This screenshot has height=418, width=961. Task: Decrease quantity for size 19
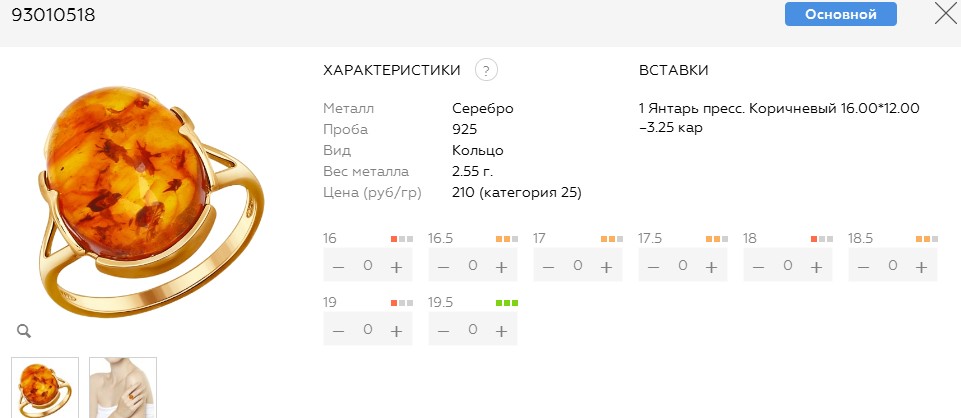click(x=340, y=330)
